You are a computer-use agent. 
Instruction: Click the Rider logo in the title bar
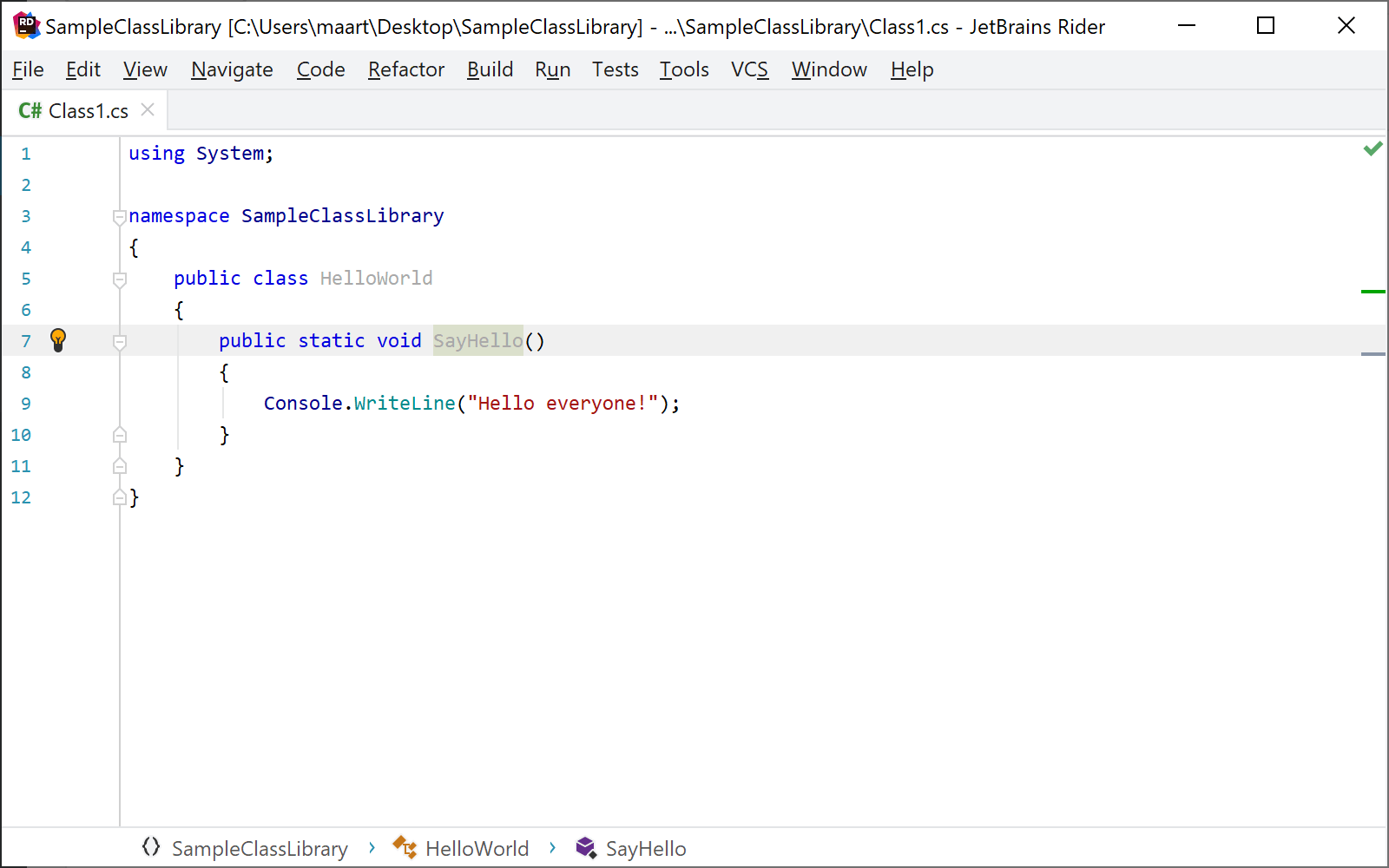[x=25, y=25]
